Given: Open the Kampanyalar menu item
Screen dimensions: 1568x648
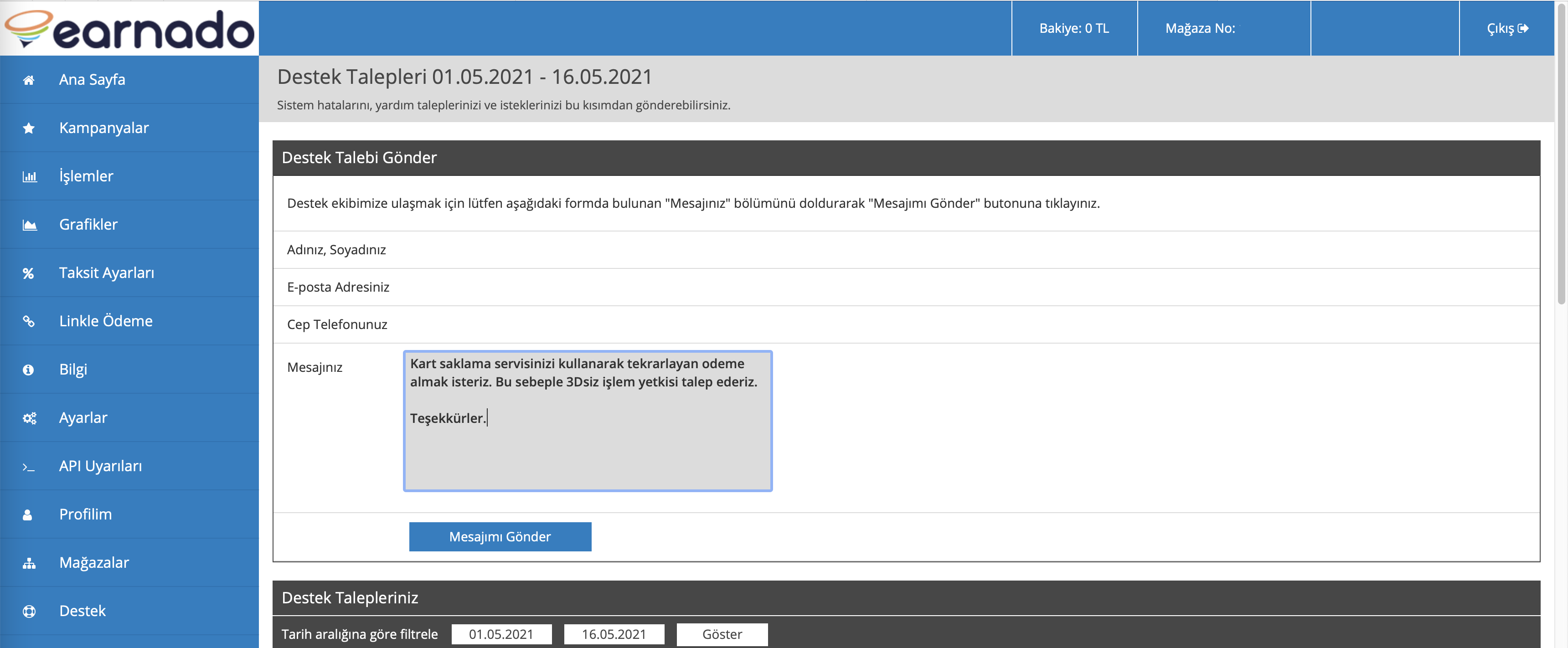Looking at the screenshot, I should pos(129,128).
